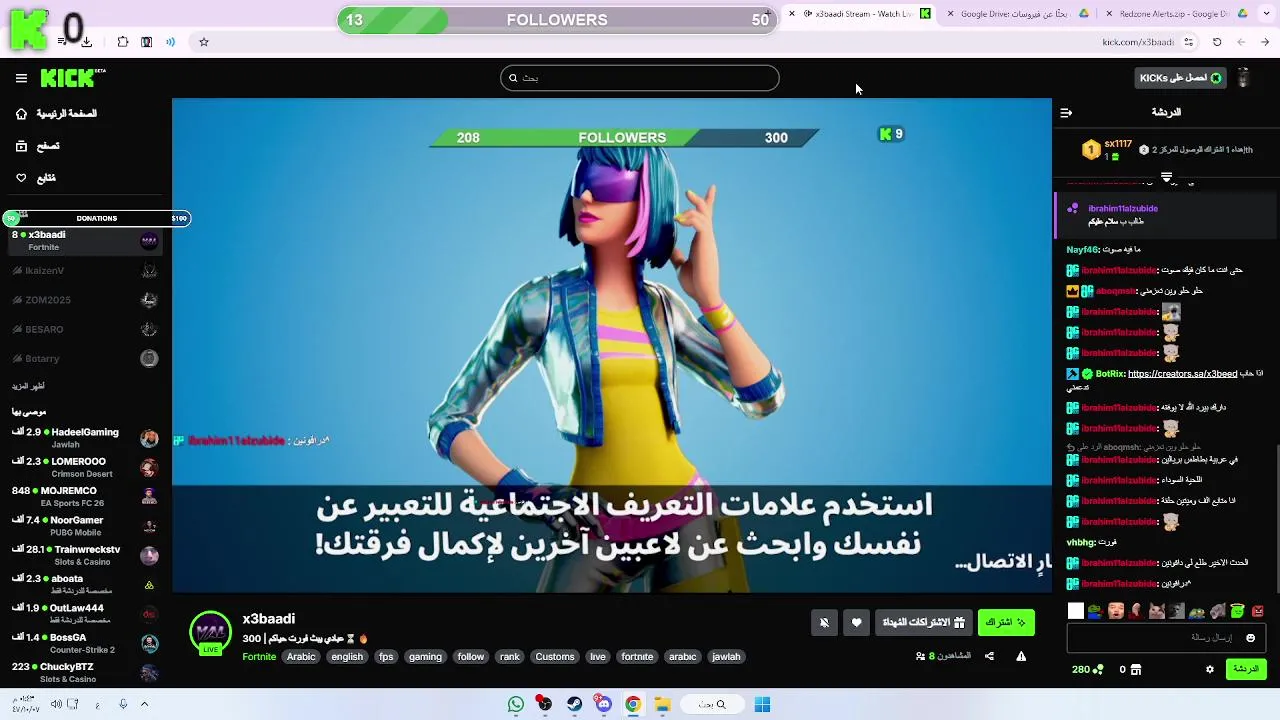This screenshot has width=1280, height=720.
Task: Insert the green Pepe frog emote
Action: (1095, 611)
